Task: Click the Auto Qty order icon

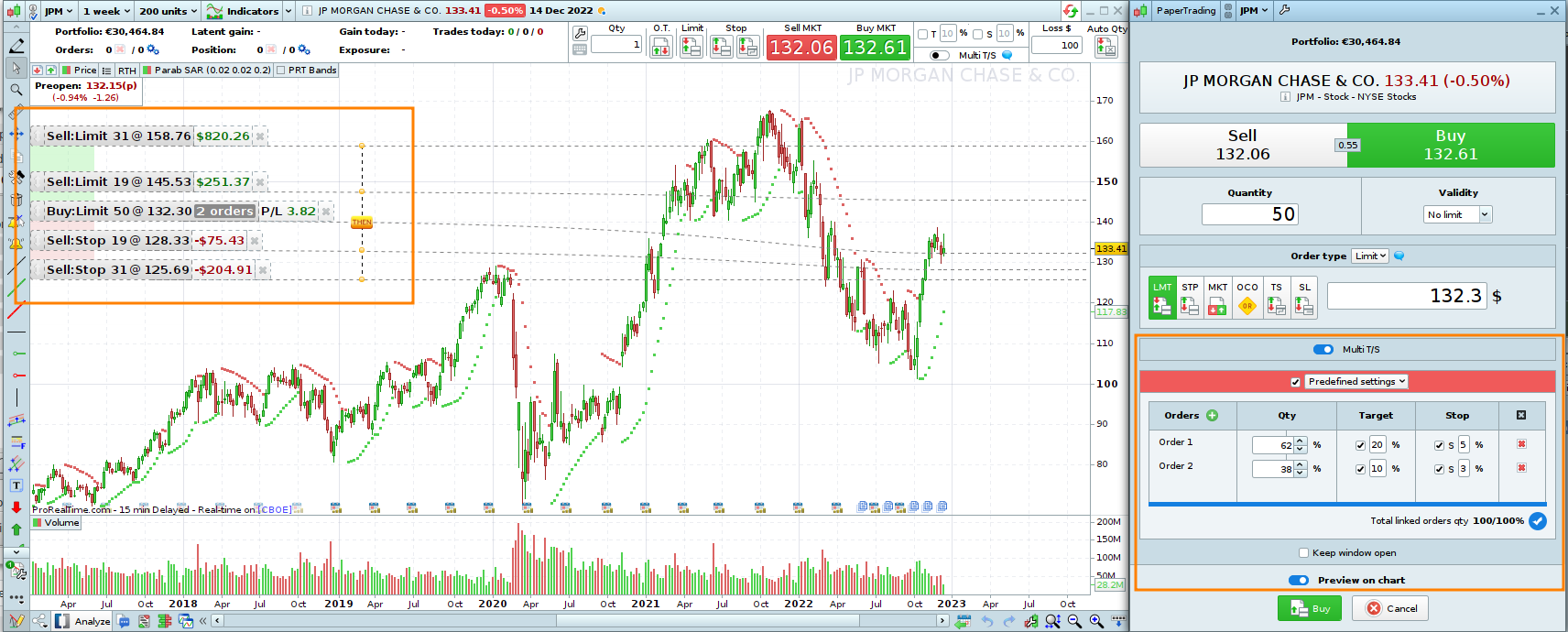Action: click(1106, 47)
